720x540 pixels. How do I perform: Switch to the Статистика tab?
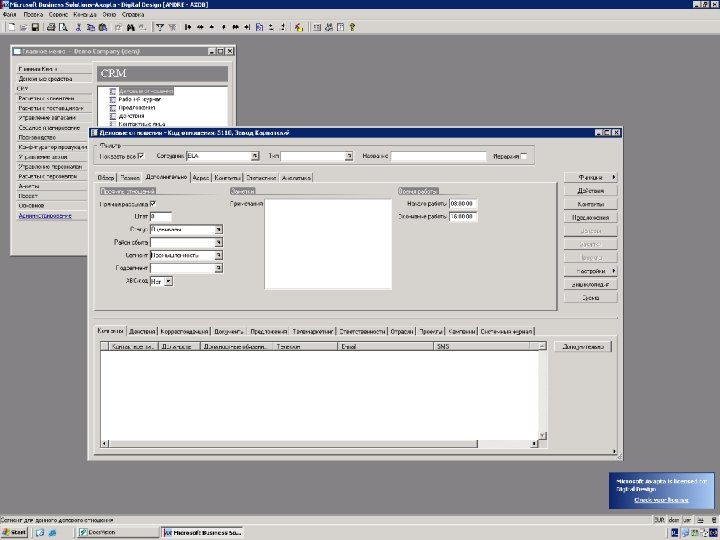pos(261,178)
